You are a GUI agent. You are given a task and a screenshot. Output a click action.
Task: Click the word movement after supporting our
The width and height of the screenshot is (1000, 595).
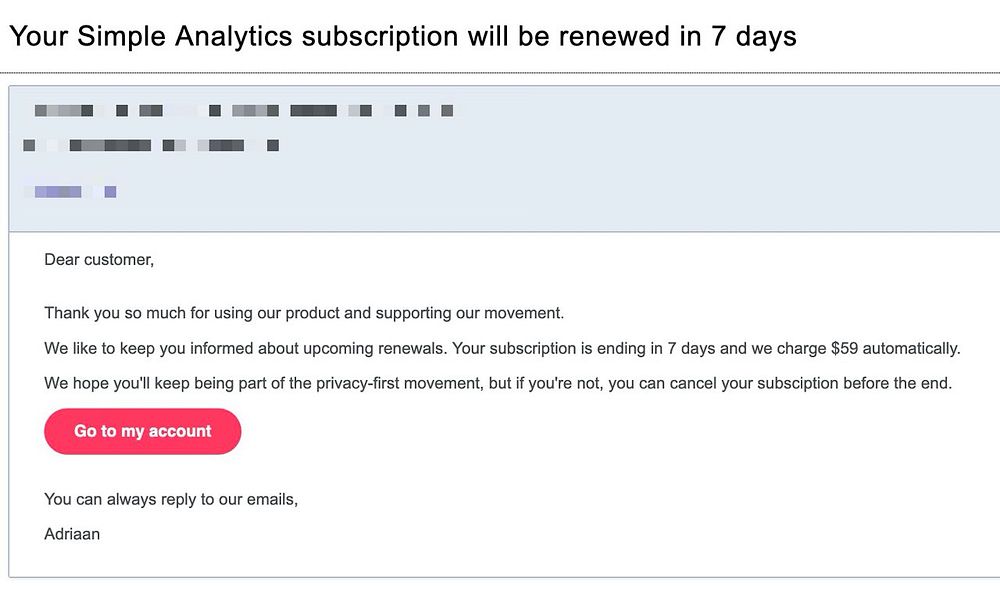point(526,313)
